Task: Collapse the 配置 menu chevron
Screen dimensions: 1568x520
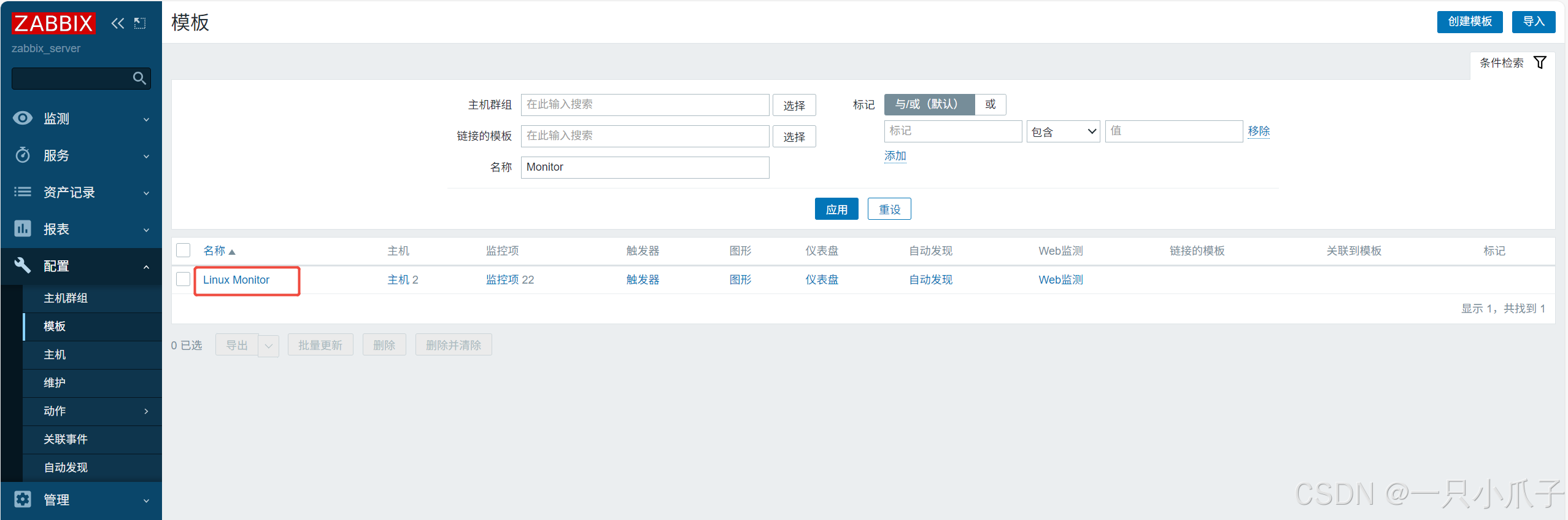Action: (x=146, y=266)
